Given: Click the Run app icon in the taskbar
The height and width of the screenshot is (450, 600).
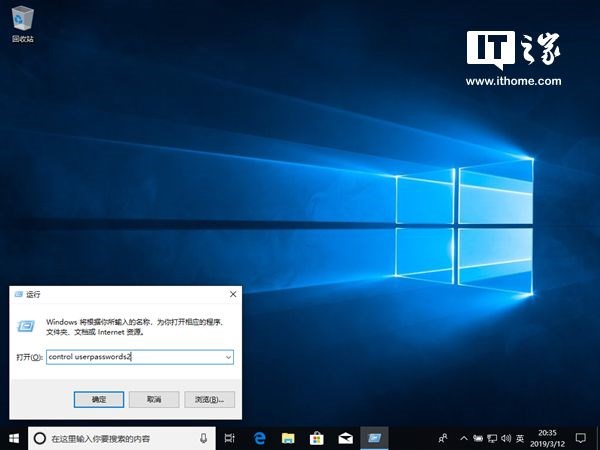Looking at the screenshot, I should [x=374, y=438].
